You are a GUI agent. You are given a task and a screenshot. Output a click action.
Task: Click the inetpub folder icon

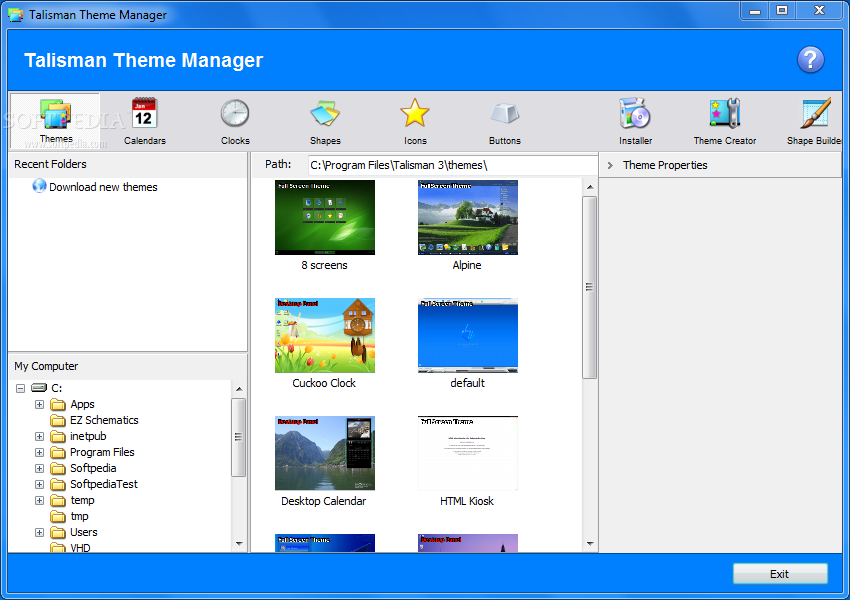tap(58, 436)
